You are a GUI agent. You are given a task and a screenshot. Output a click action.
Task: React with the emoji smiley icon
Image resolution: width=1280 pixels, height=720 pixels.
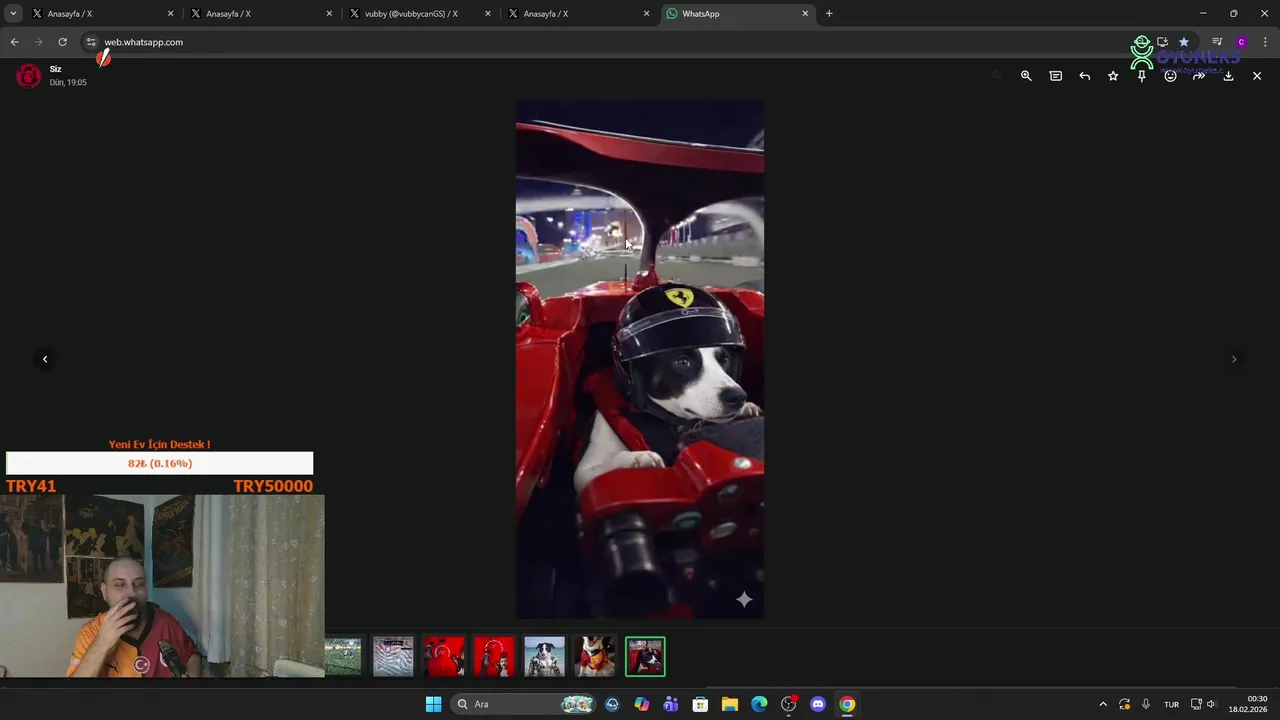click(x=1170, y=76)
